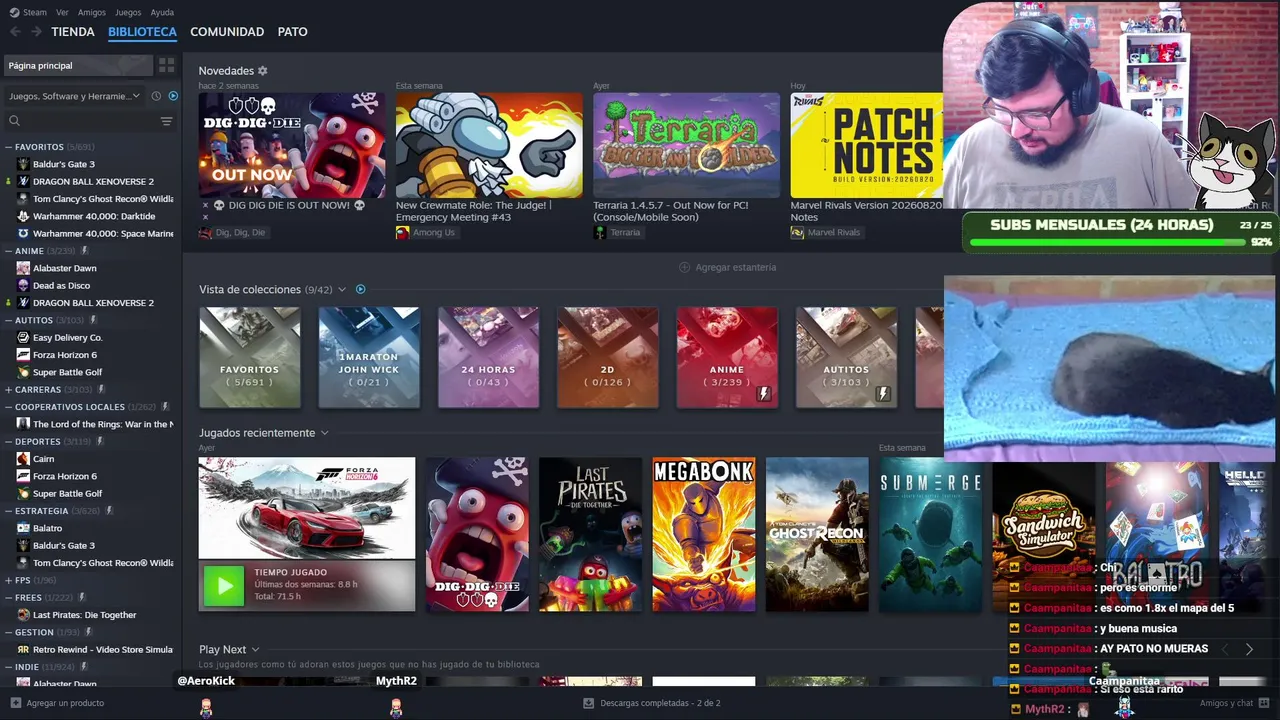Viewport: 1280px width, 720px height.
Task: Collapse the DEPORTES collection
Action: click(x=8, y=441)
